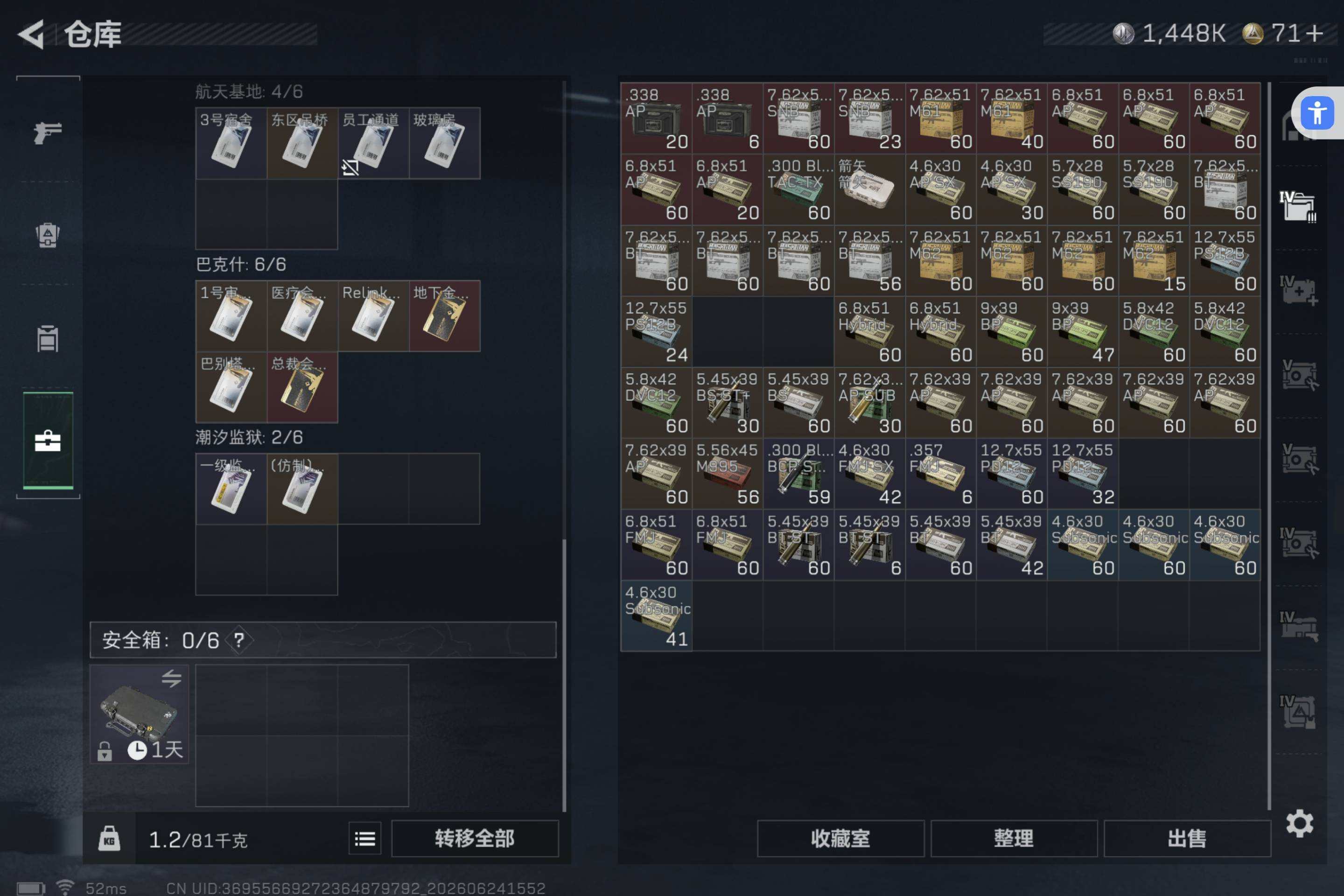Go back using the arrow beside 仓库

(31, 34)
